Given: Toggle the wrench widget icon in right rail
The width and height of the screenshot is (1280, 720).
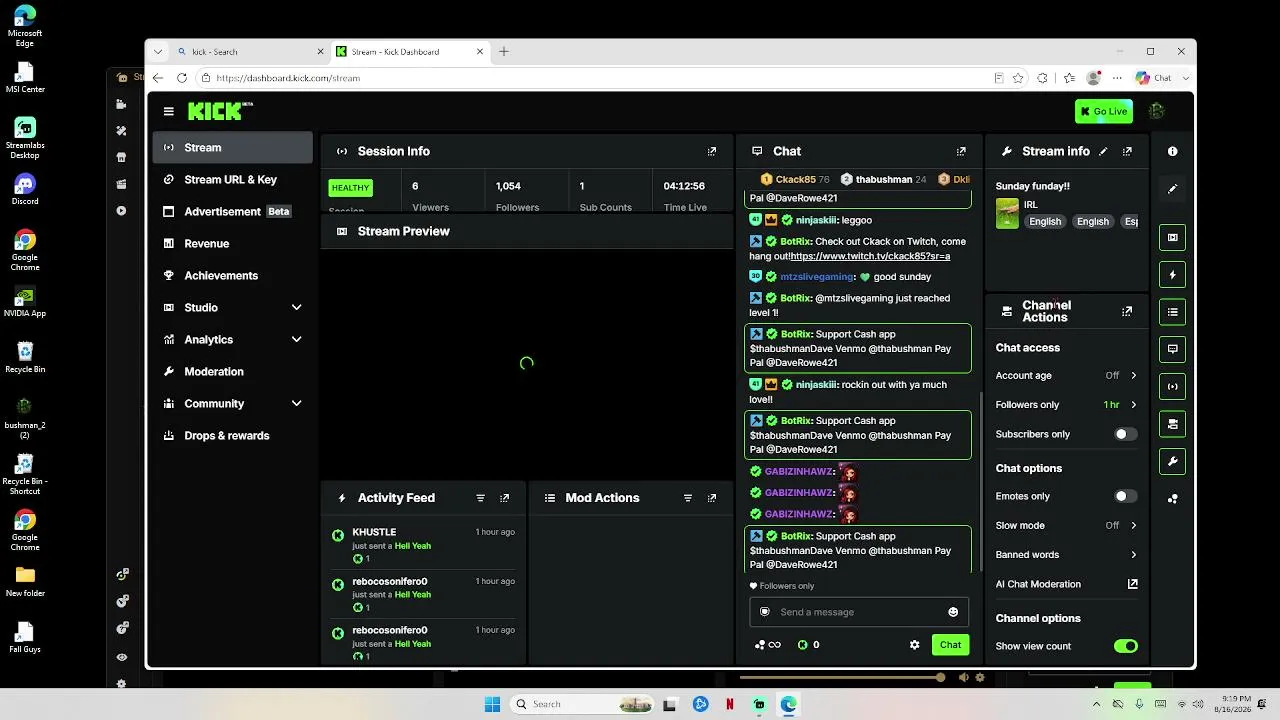Looking at the screenshot, I should tap(1173, 461).
